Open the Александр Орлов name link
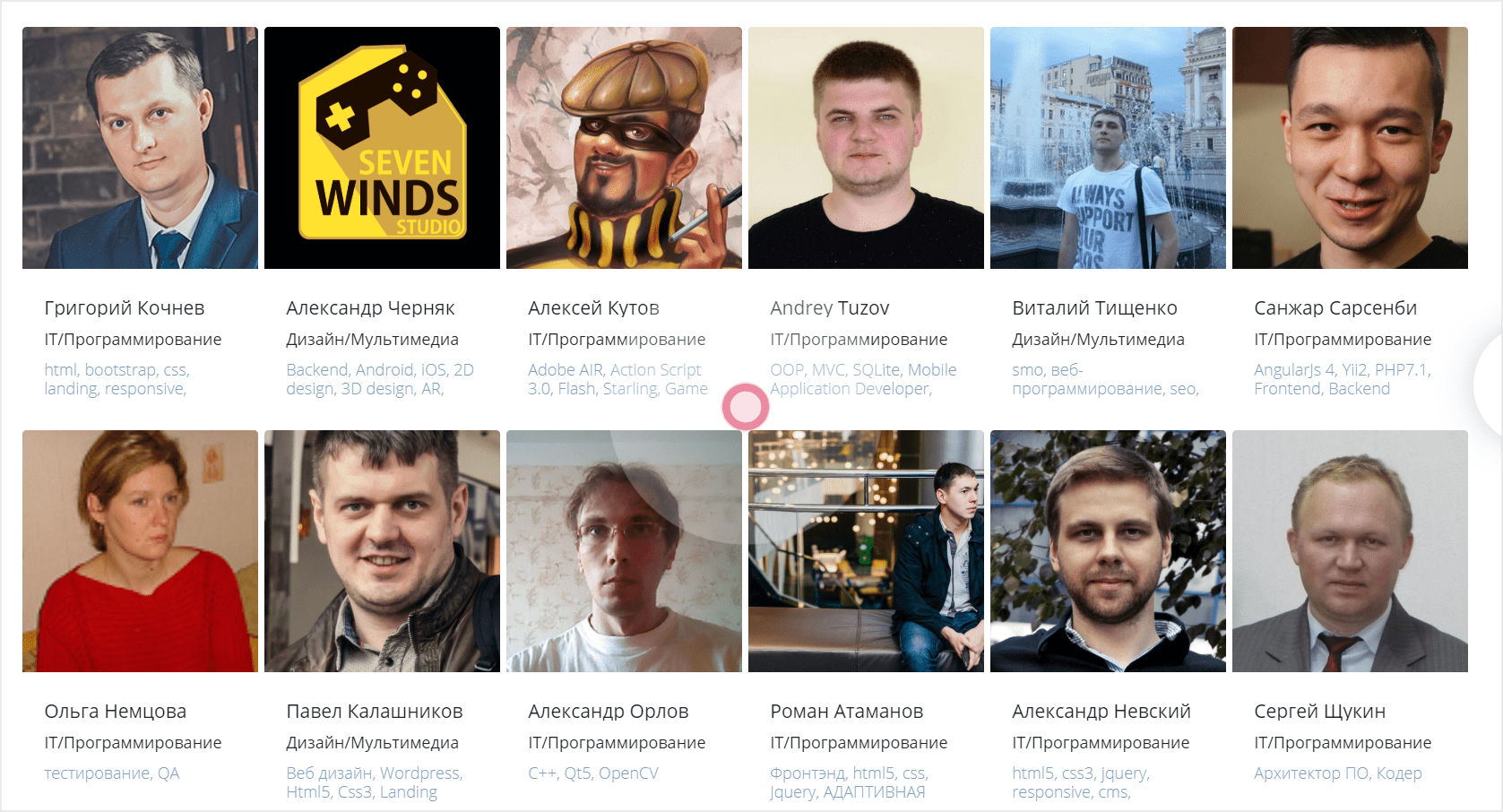 pos(609,712)
